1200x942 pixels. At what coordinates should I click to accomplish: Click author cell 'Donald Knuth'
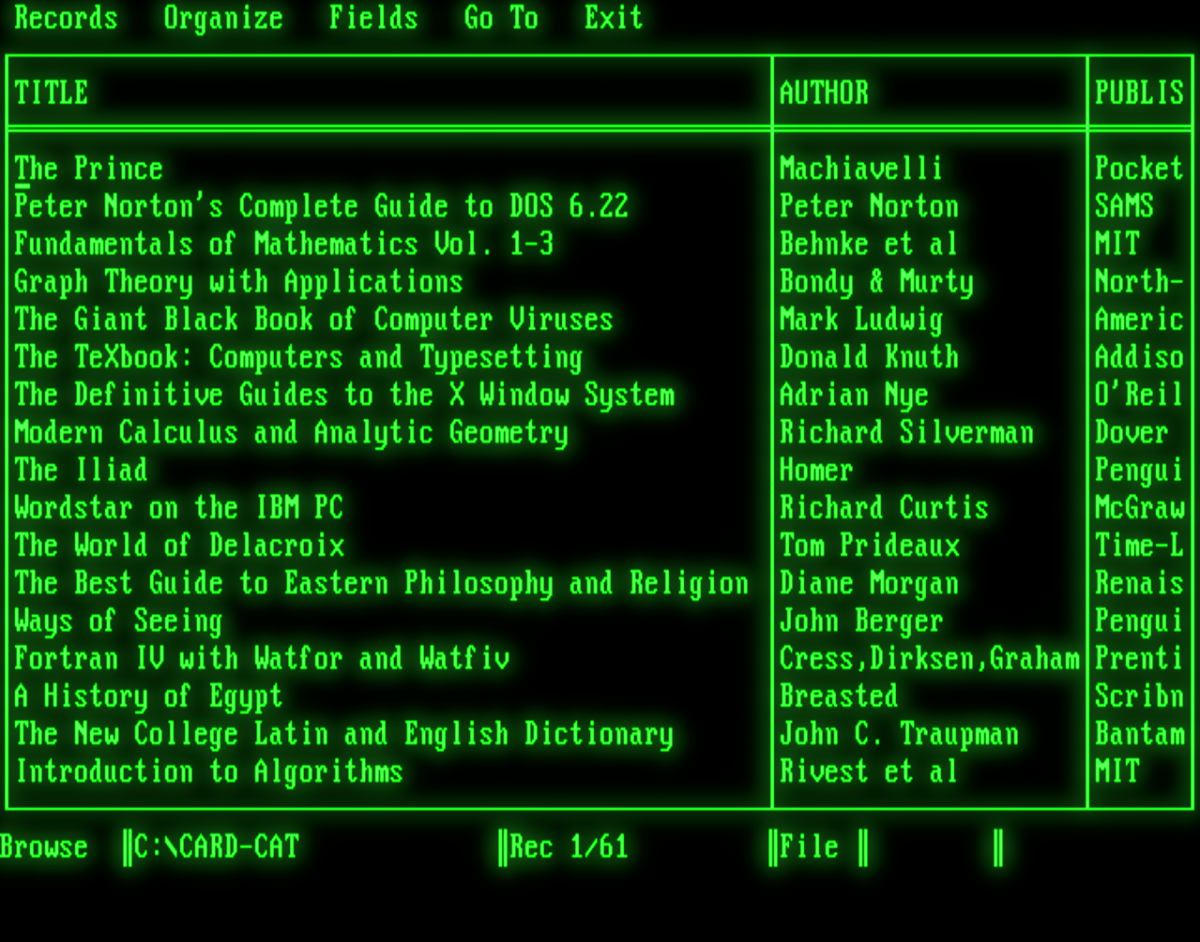[869, 357]
